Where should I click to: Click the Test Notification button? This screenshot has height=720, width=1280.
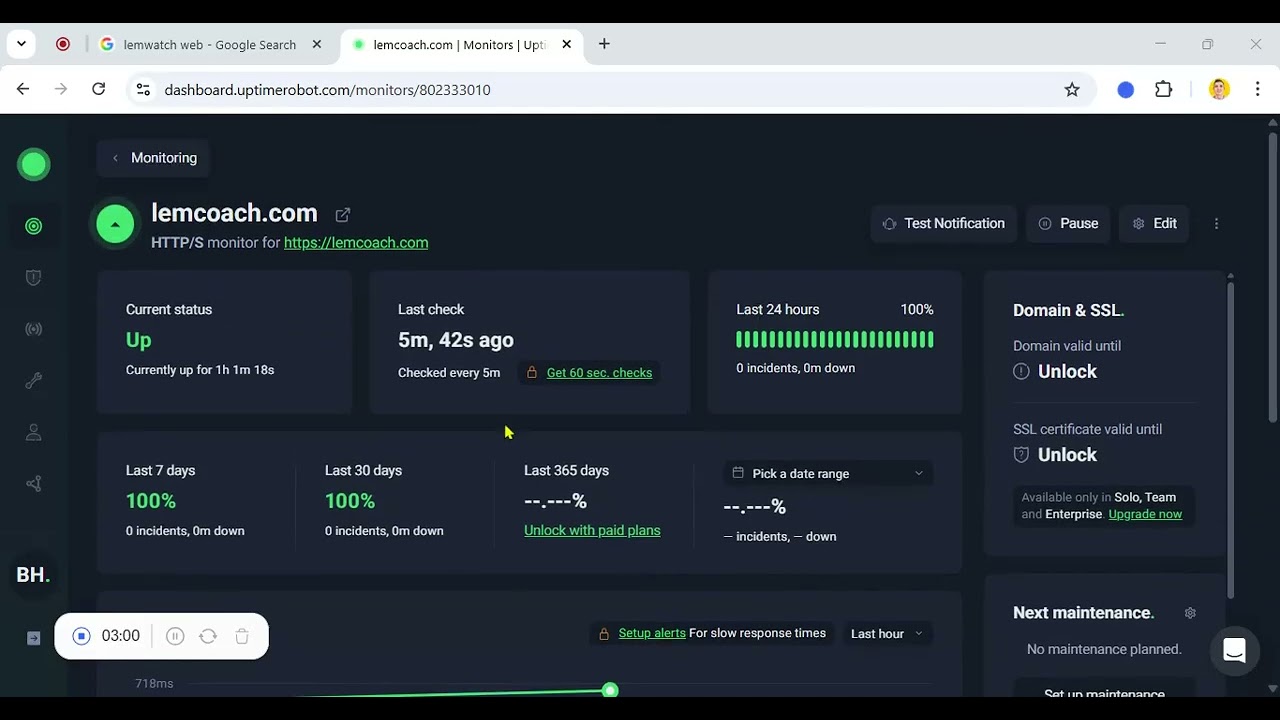(944, 224)
